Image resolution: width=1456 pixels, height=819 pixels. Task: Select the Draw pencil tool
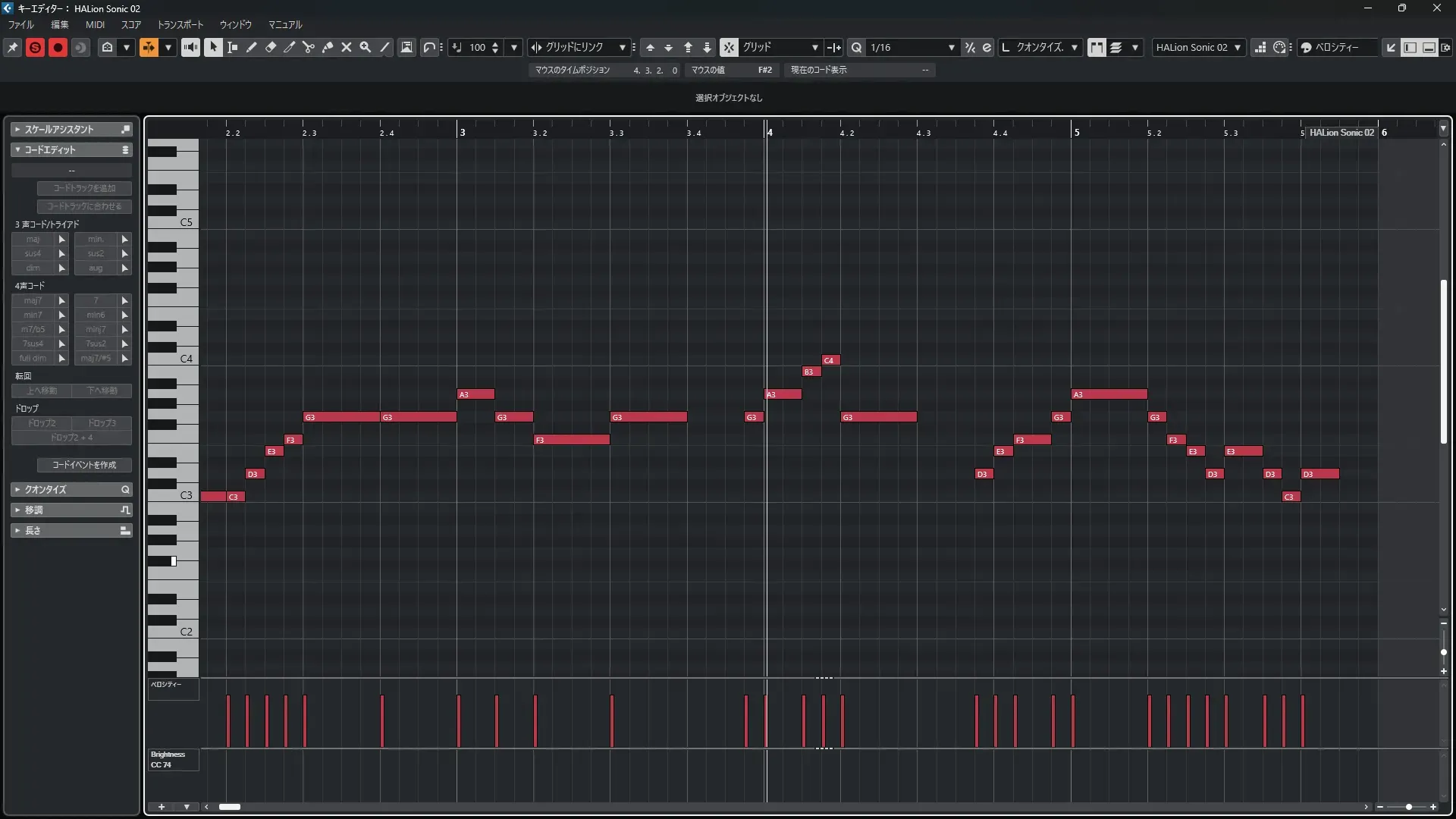(252, 47)
